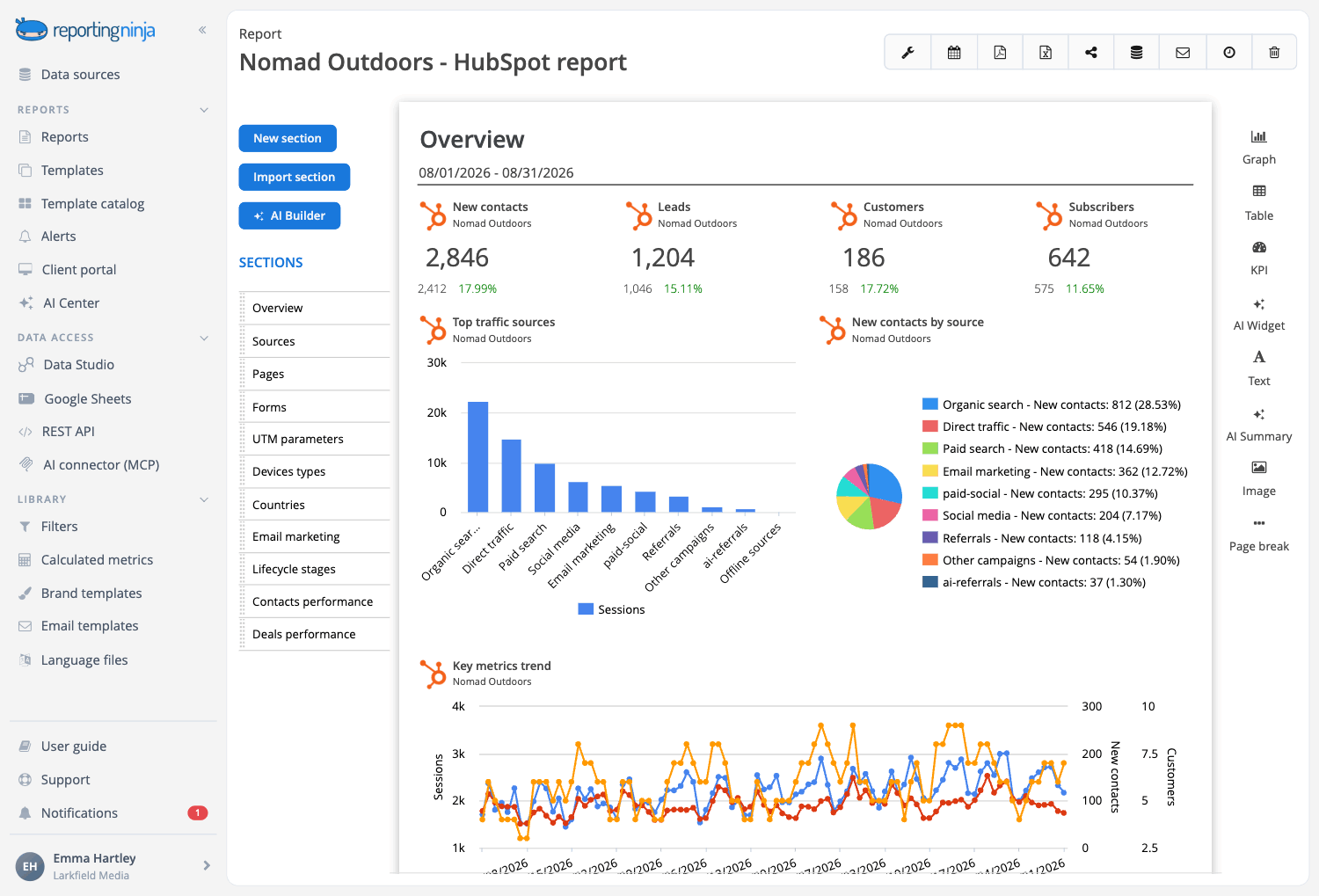Collapse the REPORTS menu group
The height and width of the screenshot is (896, 1319).
click(204, 110)
